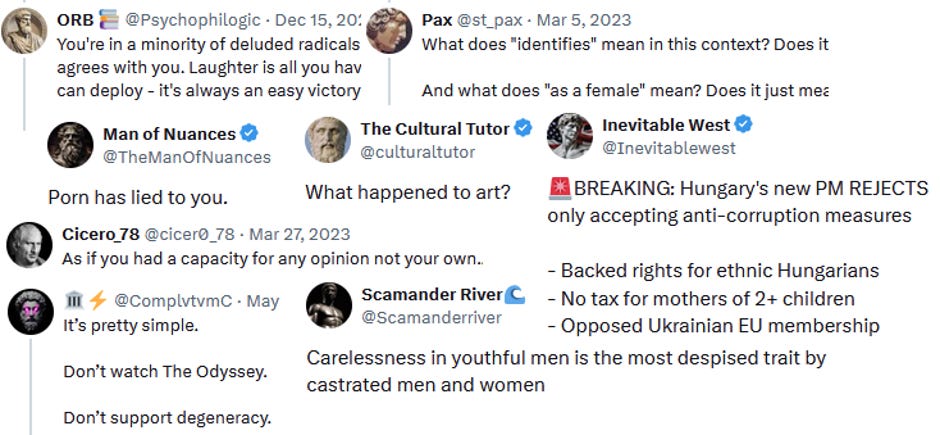The image size is (940, 435).
Task: Open the Mar 27, 2023 timestamp
Action: click(x=299, y=234)
